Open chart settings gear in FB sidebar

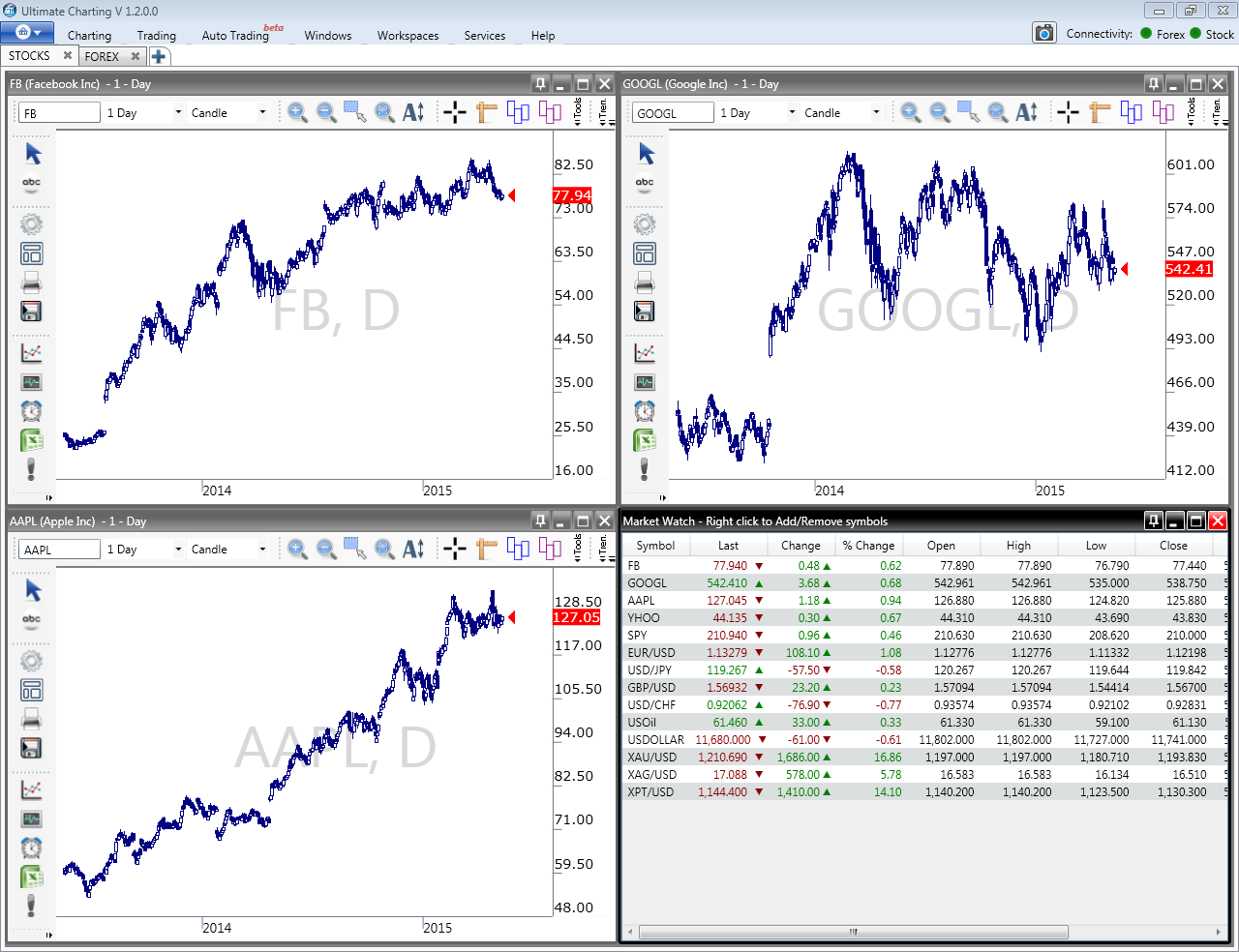coord(31,223)
